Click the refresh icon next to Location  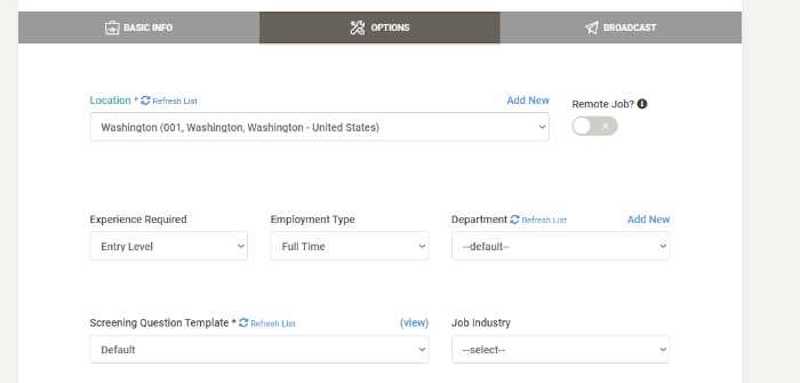coord(145,100)
